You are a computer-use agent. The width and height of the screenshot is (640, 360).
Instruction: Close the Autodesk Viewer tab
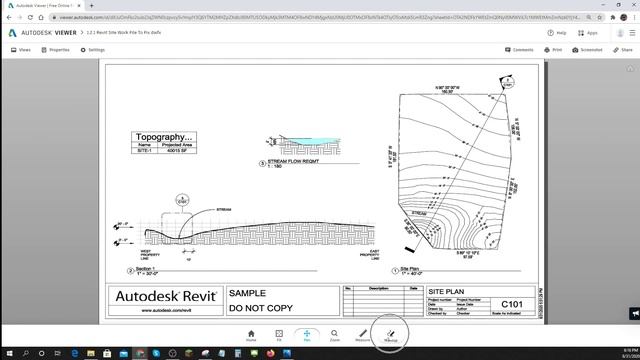[x=79, y=6]
